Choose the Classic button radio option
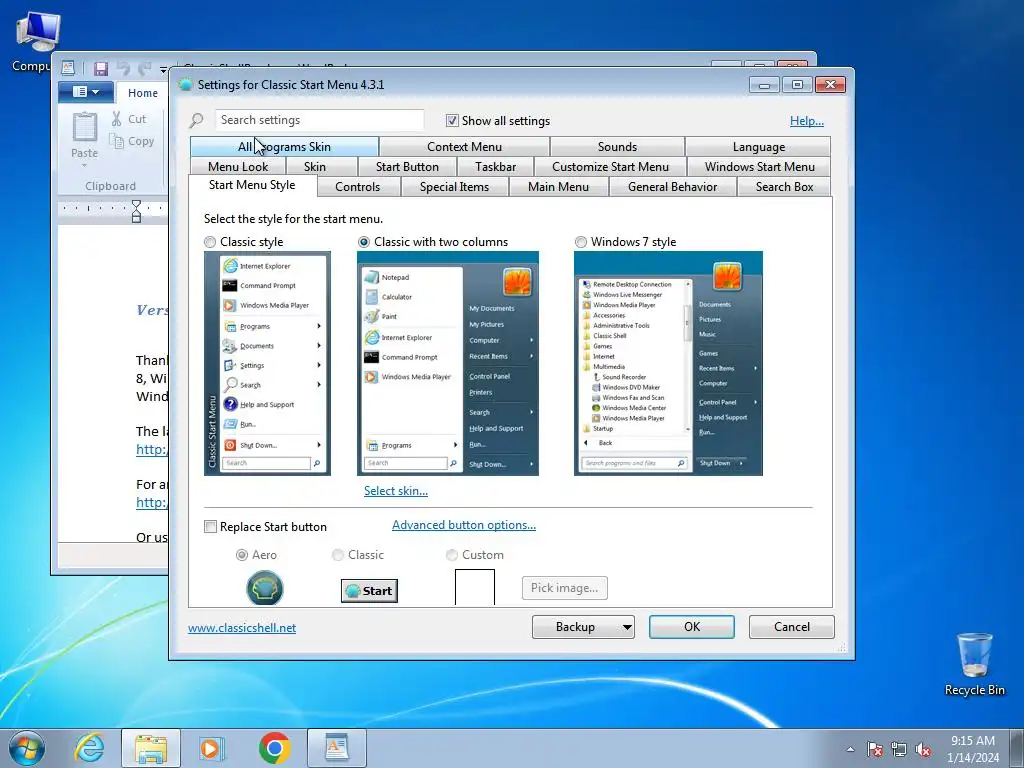 coord(338,555)
